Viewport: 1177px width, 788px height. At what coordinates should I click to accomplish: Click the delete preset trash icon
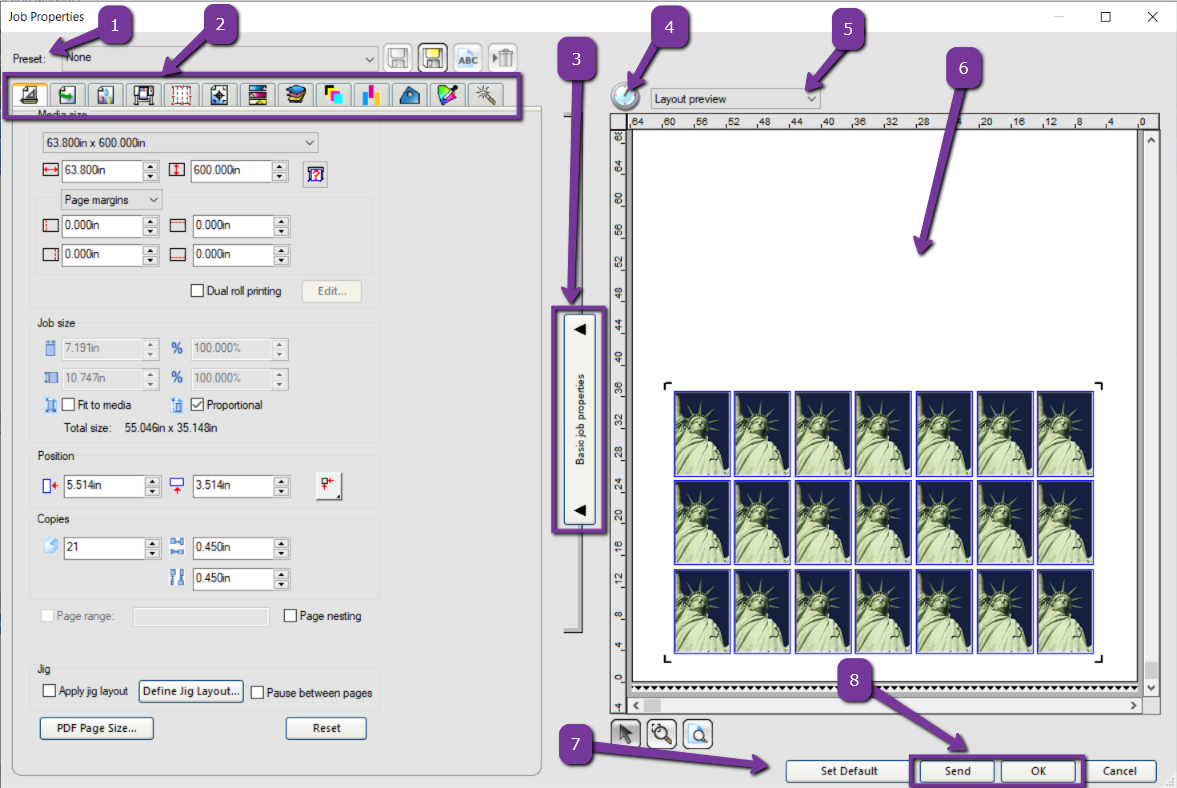pos(504,58)
